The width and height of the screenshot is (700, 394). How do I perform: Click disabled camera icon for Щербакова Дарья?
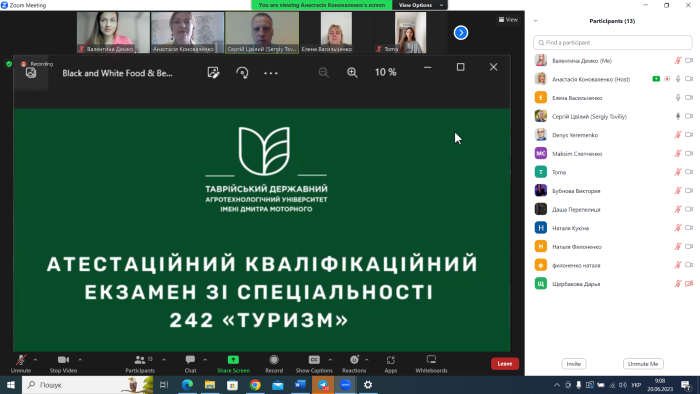coord(689,283)
